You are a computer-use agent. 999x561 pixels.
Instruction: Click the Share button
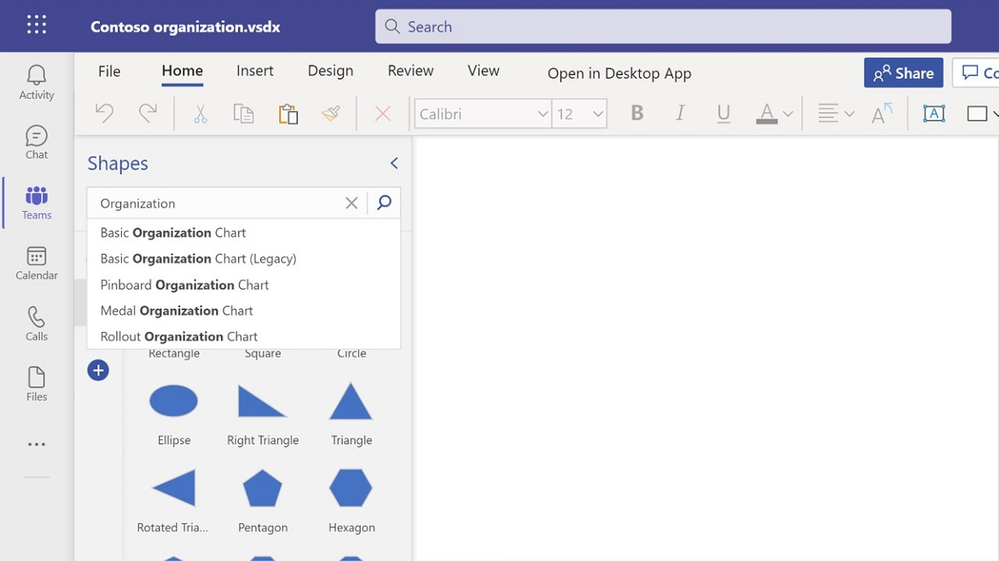[x=903, y=73]
